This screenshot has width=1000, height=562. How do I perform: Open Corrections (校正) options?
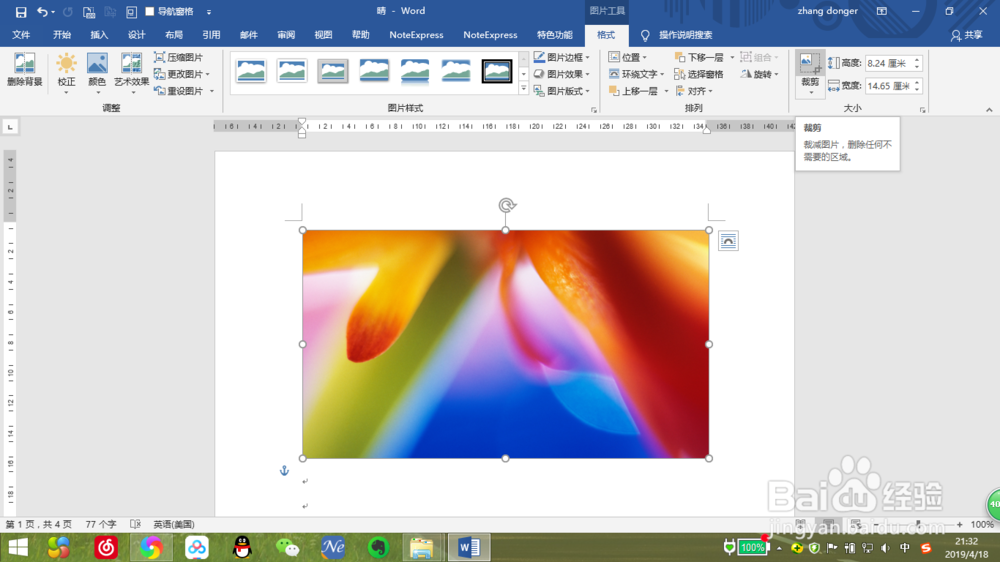click(x=66, y=71)
